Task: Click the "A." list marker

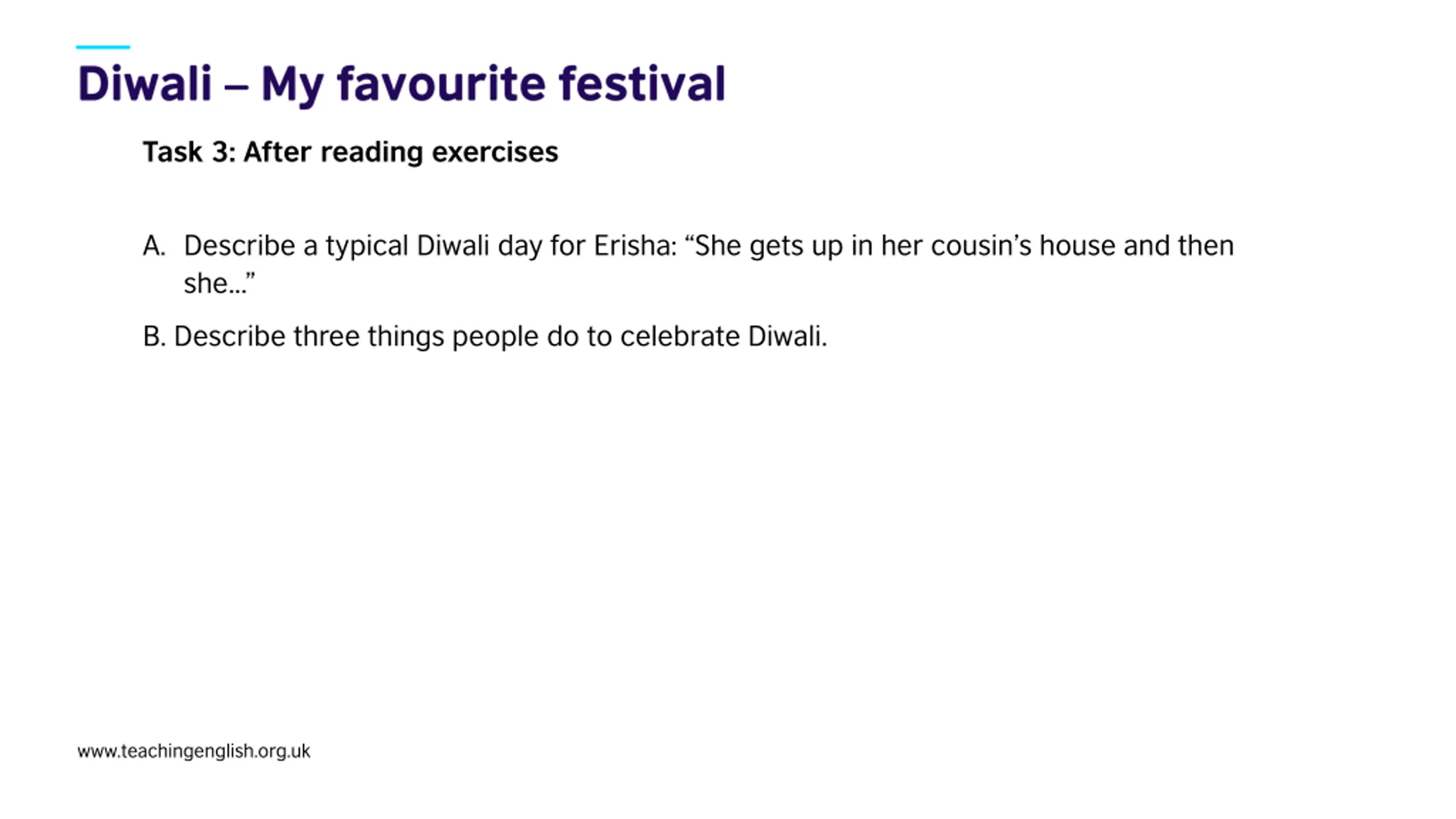Action: point(154,246)
